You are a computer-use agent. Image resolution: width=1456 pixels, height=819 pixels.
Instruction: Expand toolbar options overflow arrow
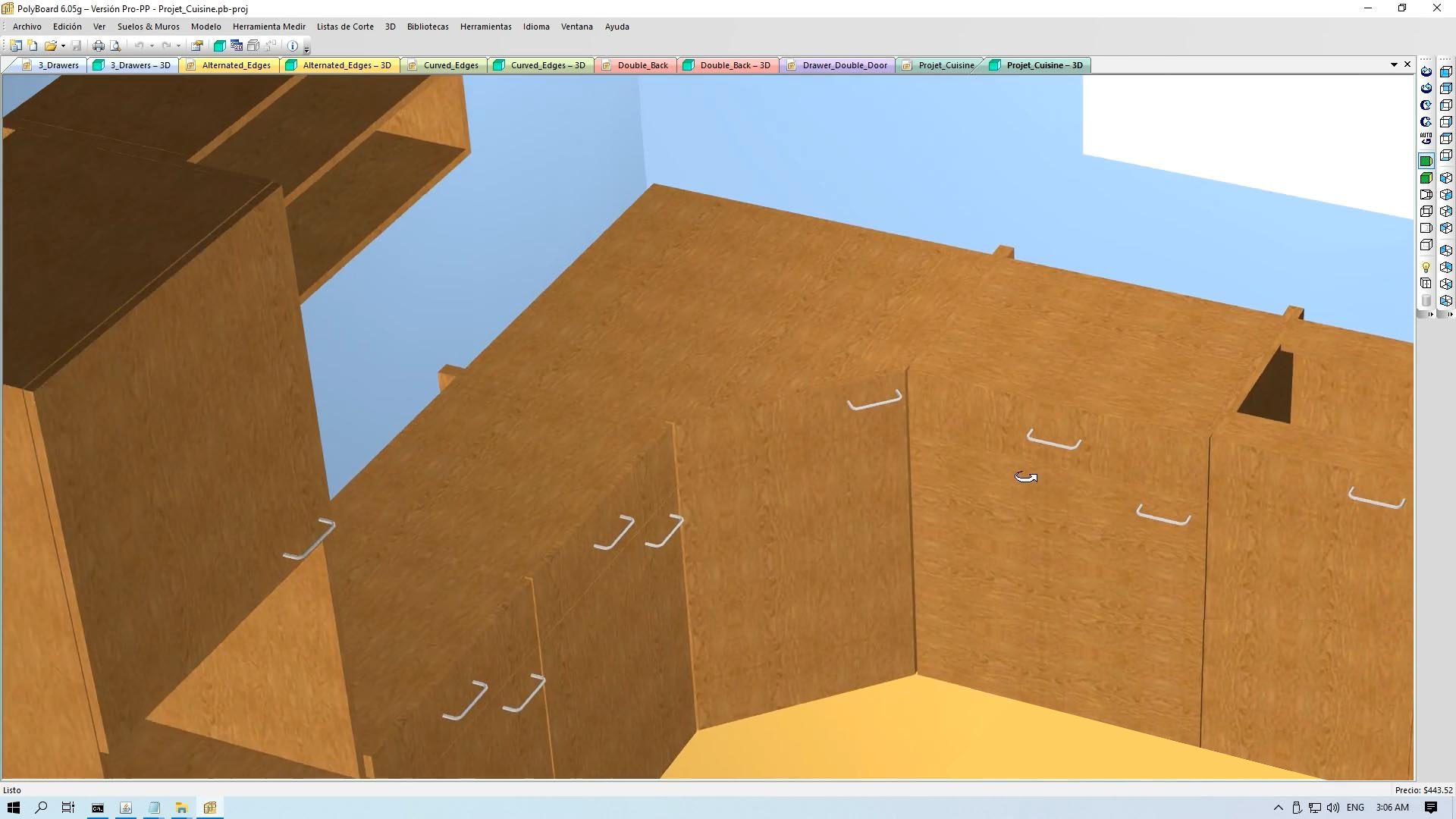[306, 49]
